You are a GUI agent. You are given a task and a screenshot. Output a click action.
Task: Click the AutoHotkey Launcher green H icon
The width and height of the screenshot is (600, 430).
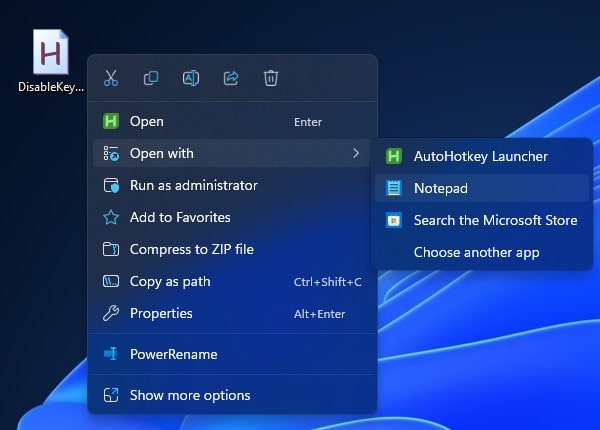394,156
